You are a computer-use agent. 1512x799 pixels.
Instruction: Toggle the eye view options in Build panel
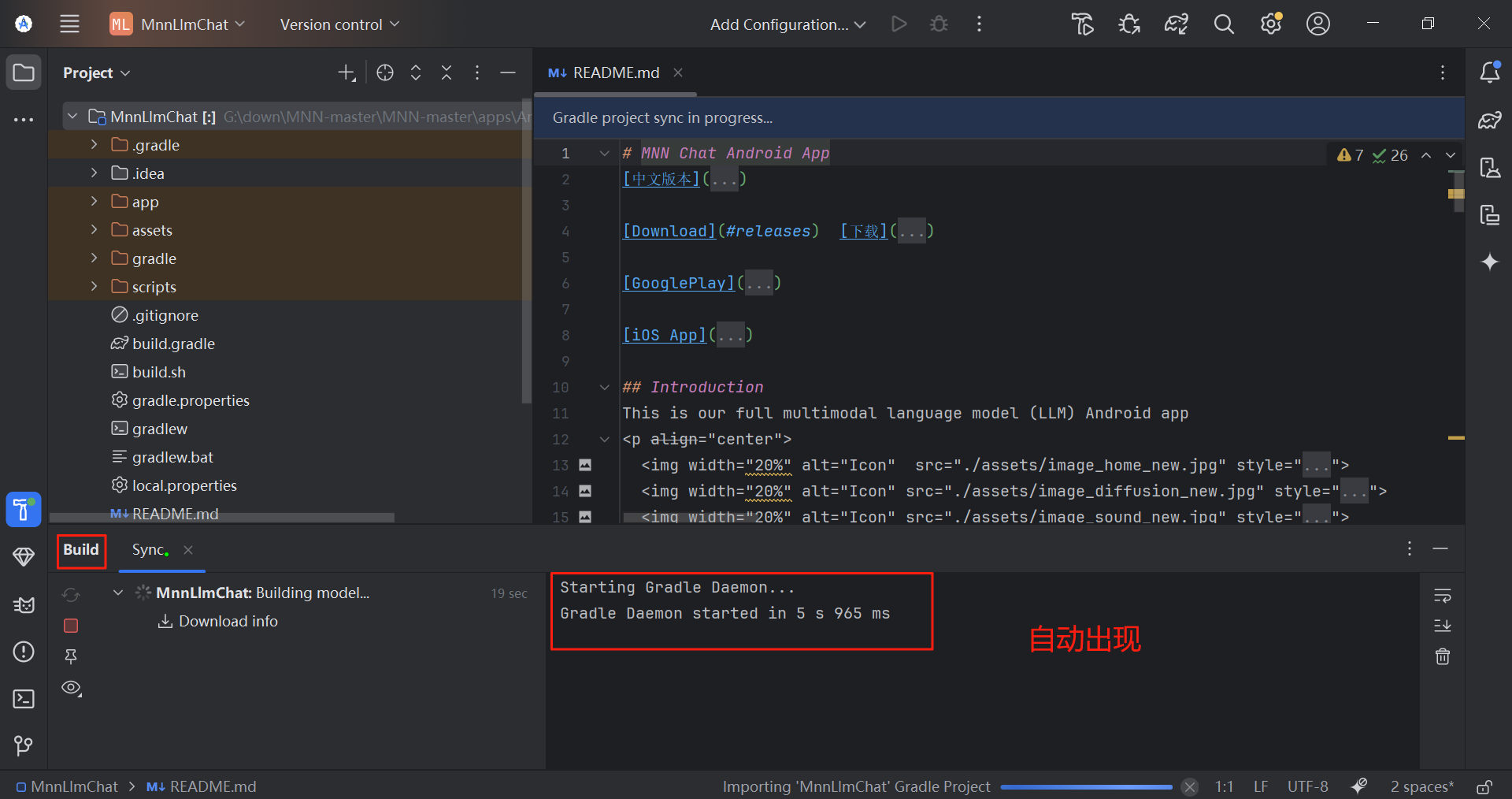coord(72,689)
